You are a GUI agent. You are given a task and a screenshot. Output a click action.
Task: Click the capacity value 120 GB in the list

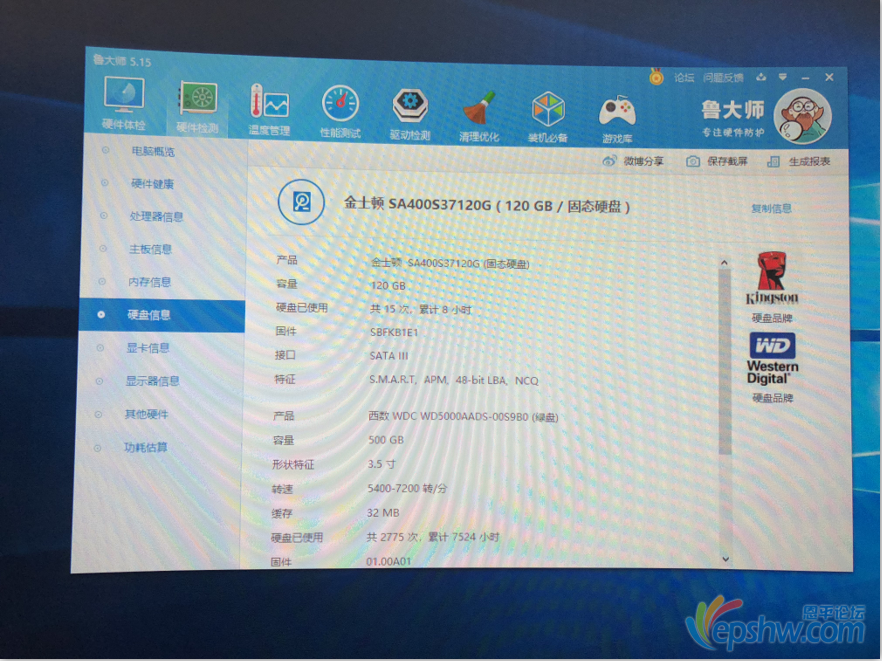[388, 285]
